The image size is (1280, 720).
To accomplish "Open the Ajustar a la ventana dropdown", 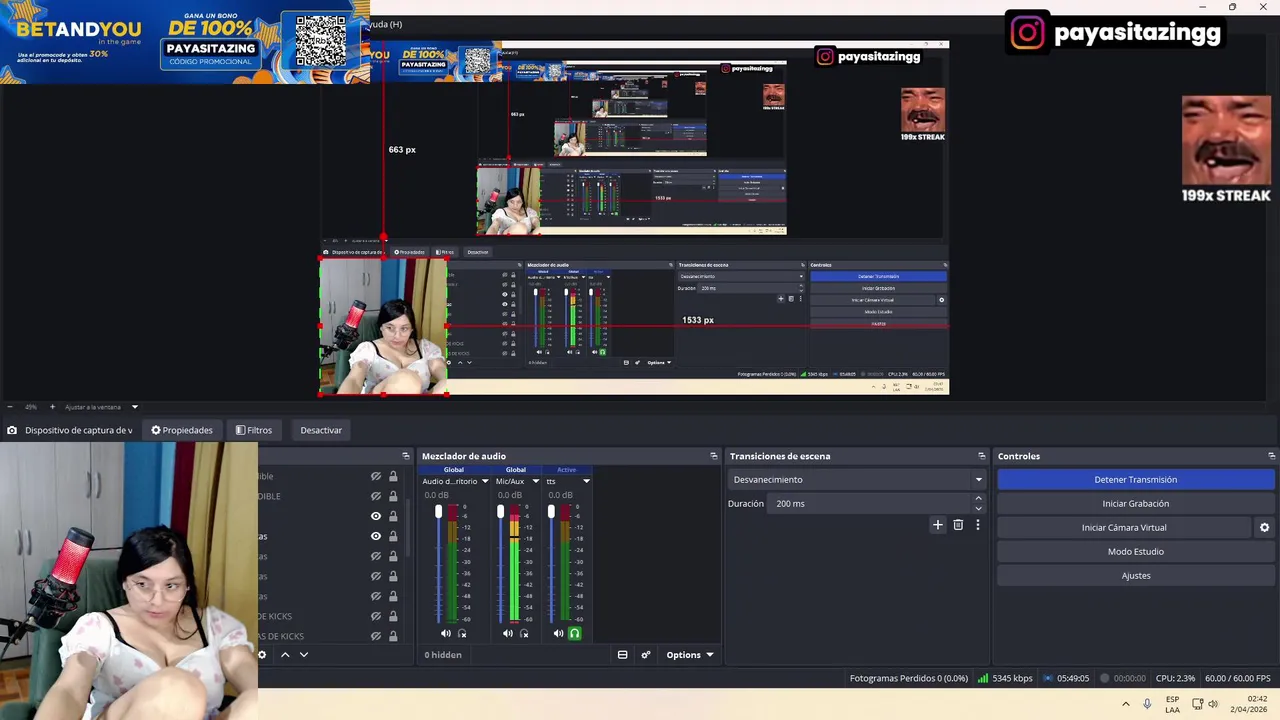I will tap(134, 407).
